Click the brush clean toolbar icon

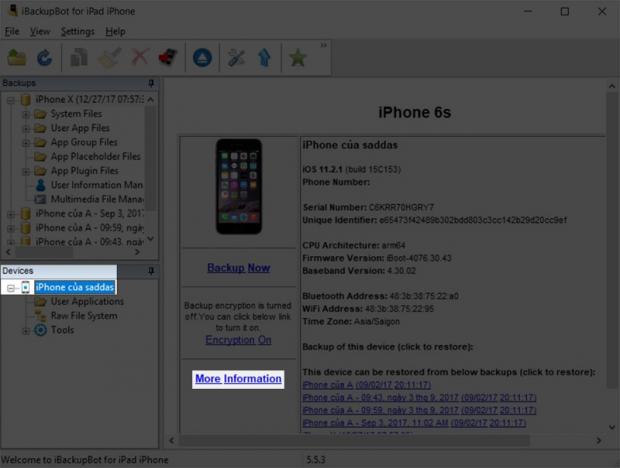[110, 58]
